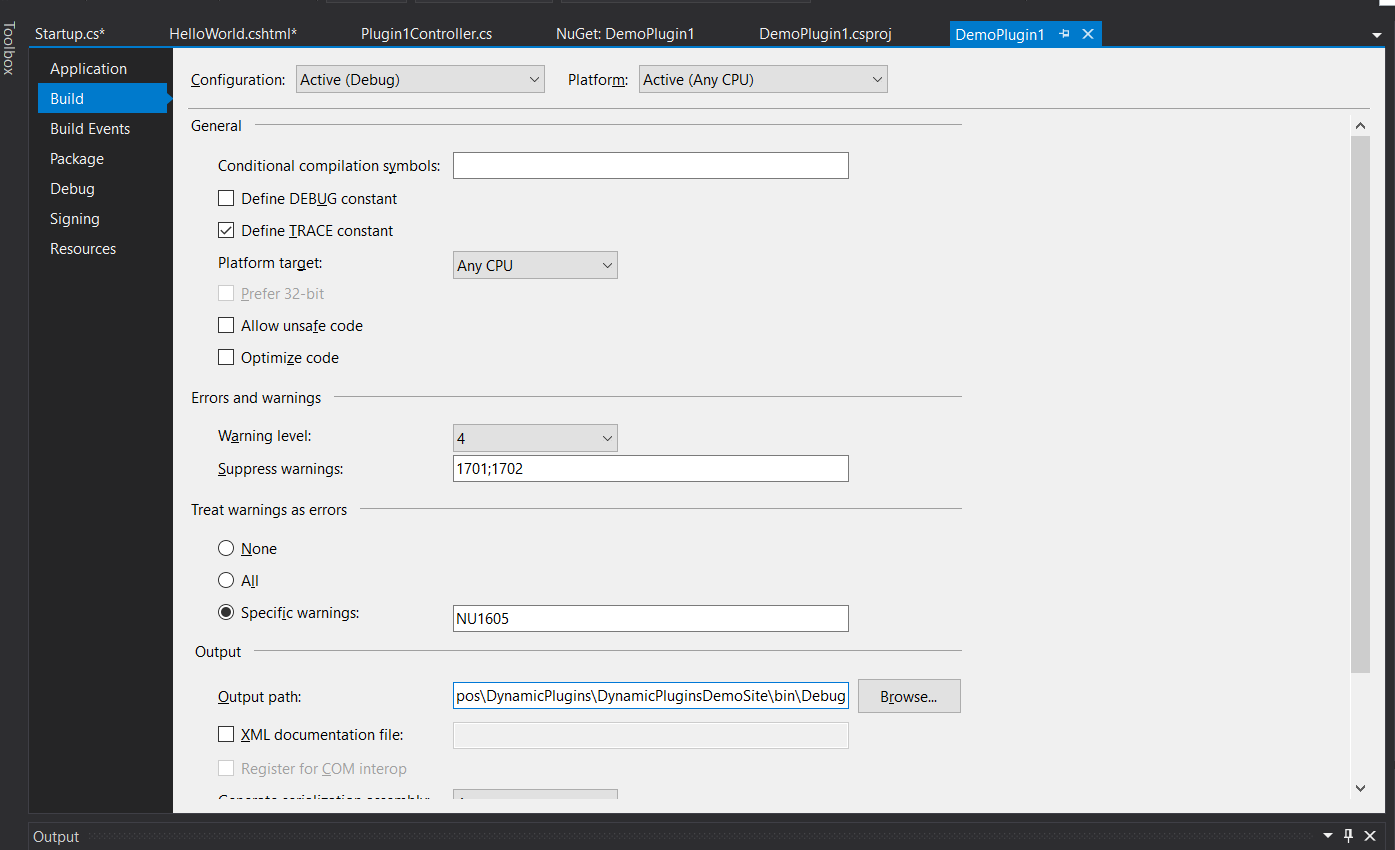Expand the Configuration dropdown
Image resolution: width=1395 pixels, height=850 pixels.
pos(420,80)
